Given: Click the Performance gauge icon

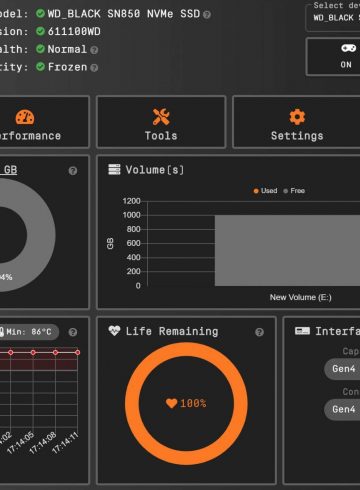Looking at the screenshot, I should tap(25, 117).
